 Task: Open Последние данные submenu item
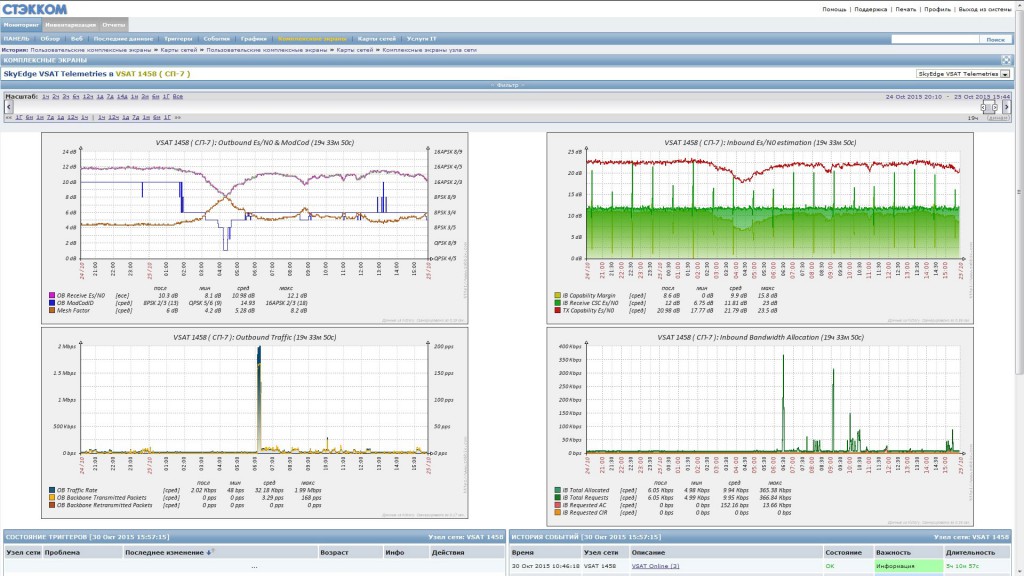pos(123,39)
